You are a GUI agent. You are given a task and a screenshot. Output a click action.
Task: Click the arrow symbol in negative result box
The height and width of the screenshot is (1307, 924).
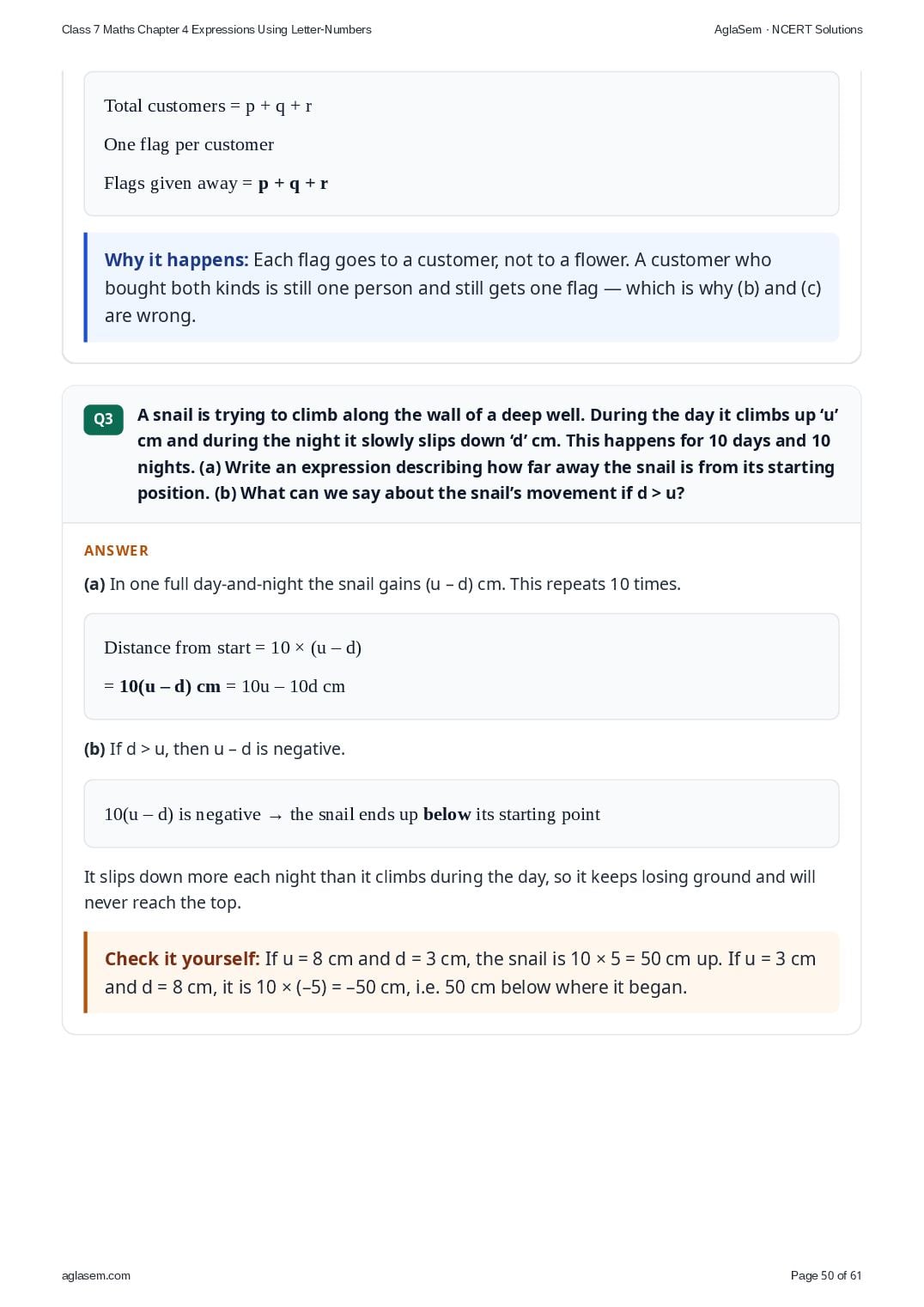click(275, 816)
